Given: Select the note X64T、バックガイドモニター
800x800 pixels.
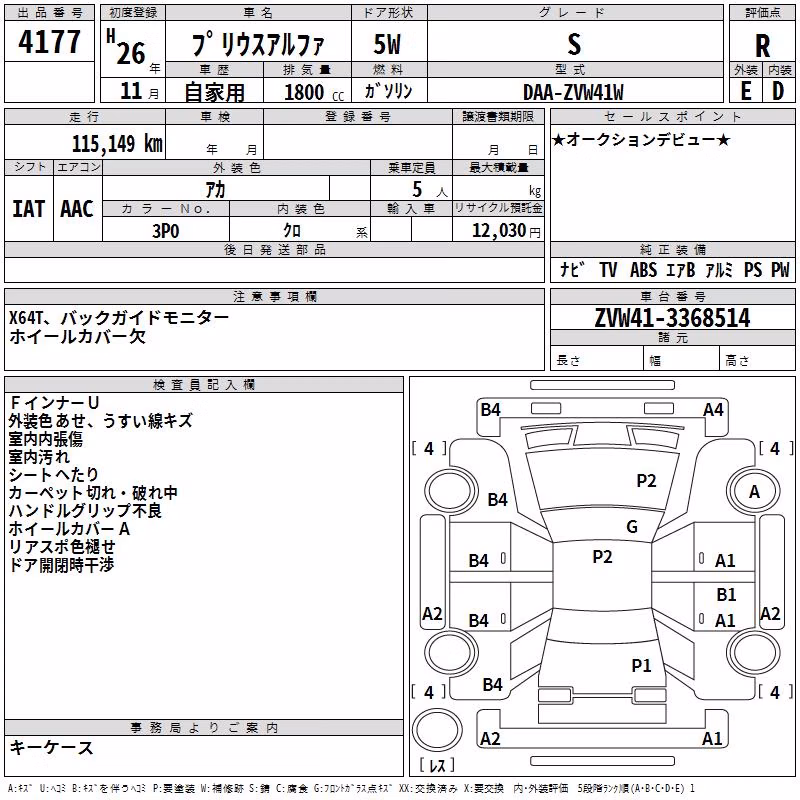Looking at the screenshot, I should pyautogui.click(x=118, y=318).
